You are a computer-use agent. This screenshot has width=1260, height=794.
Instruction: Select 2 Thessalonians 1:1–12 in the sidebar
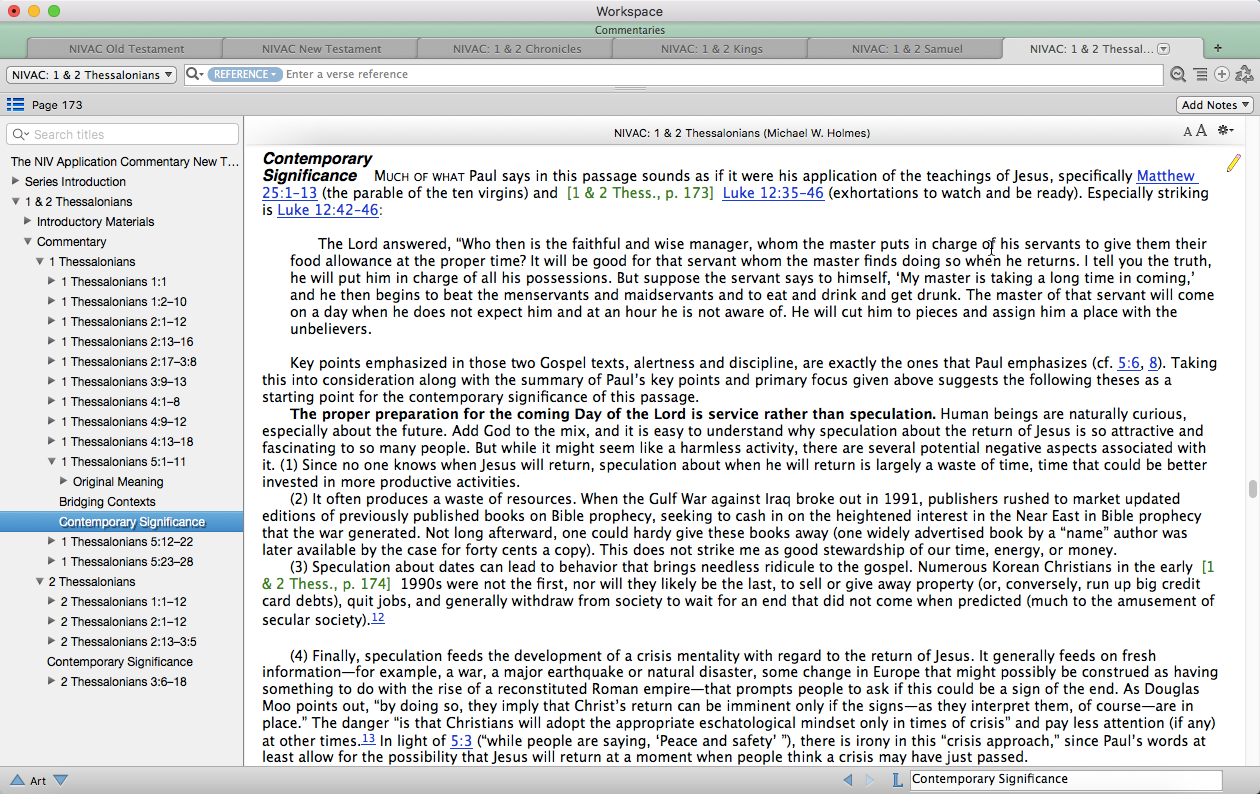(124, 601)
